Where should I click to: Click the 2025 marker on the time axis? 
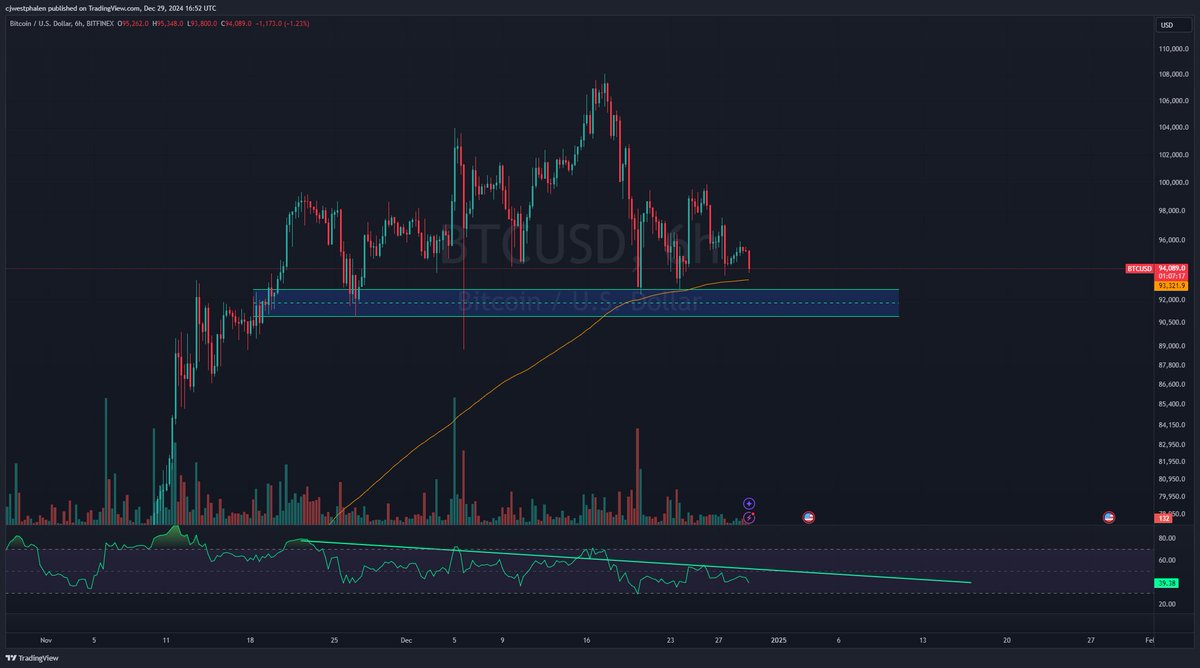780,639
